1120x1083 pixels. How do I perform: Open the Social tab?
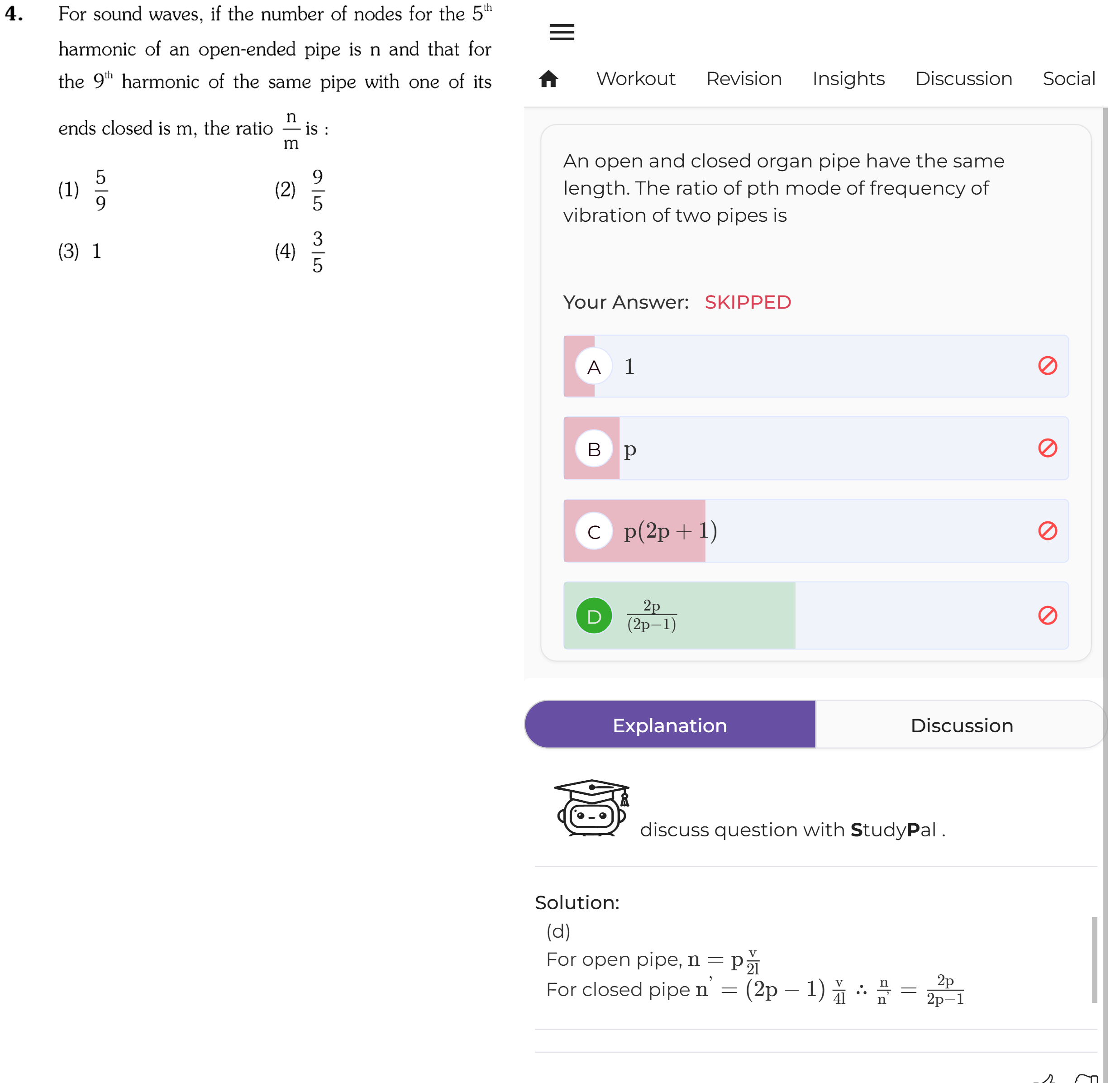point(1068,78)
